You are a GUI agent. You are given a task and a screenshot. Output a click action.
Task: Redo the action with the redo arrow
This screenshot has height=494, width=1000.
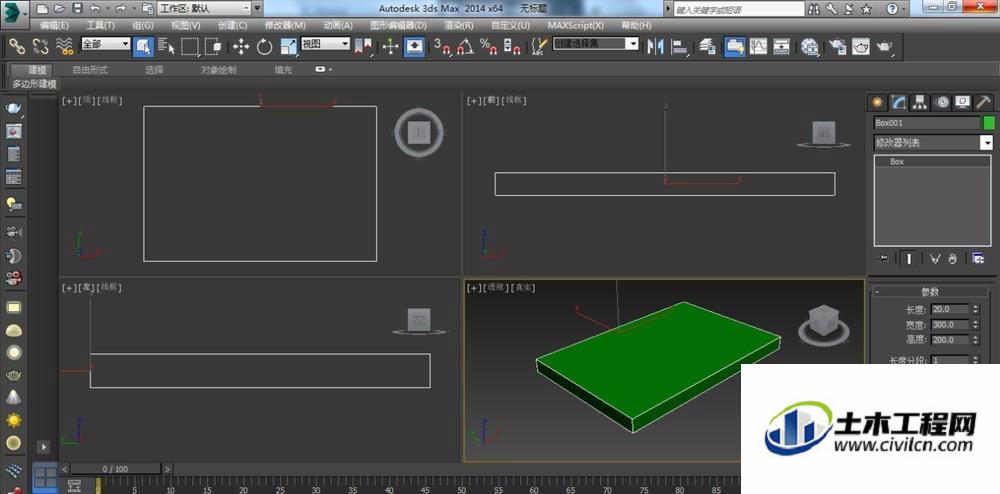pos(120,9)
